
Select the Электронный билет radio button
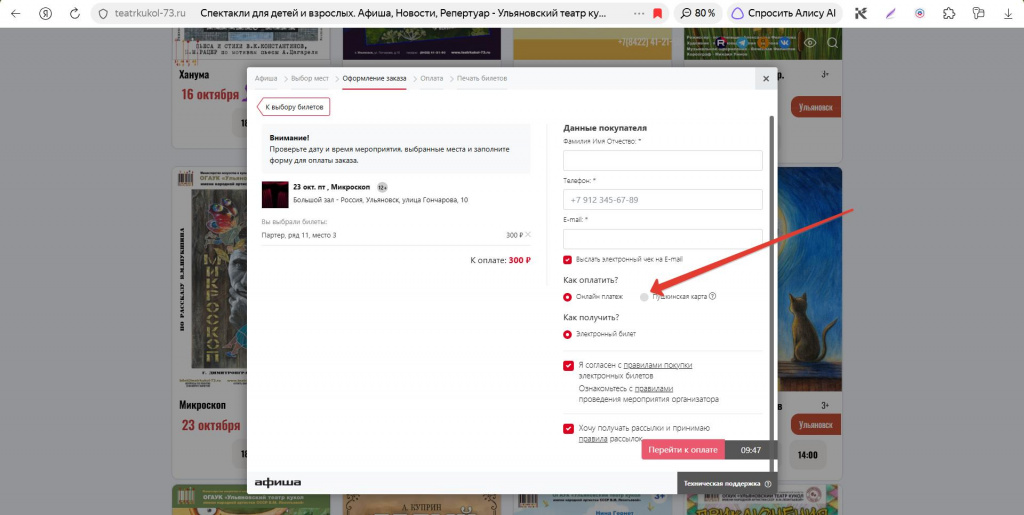568,334
